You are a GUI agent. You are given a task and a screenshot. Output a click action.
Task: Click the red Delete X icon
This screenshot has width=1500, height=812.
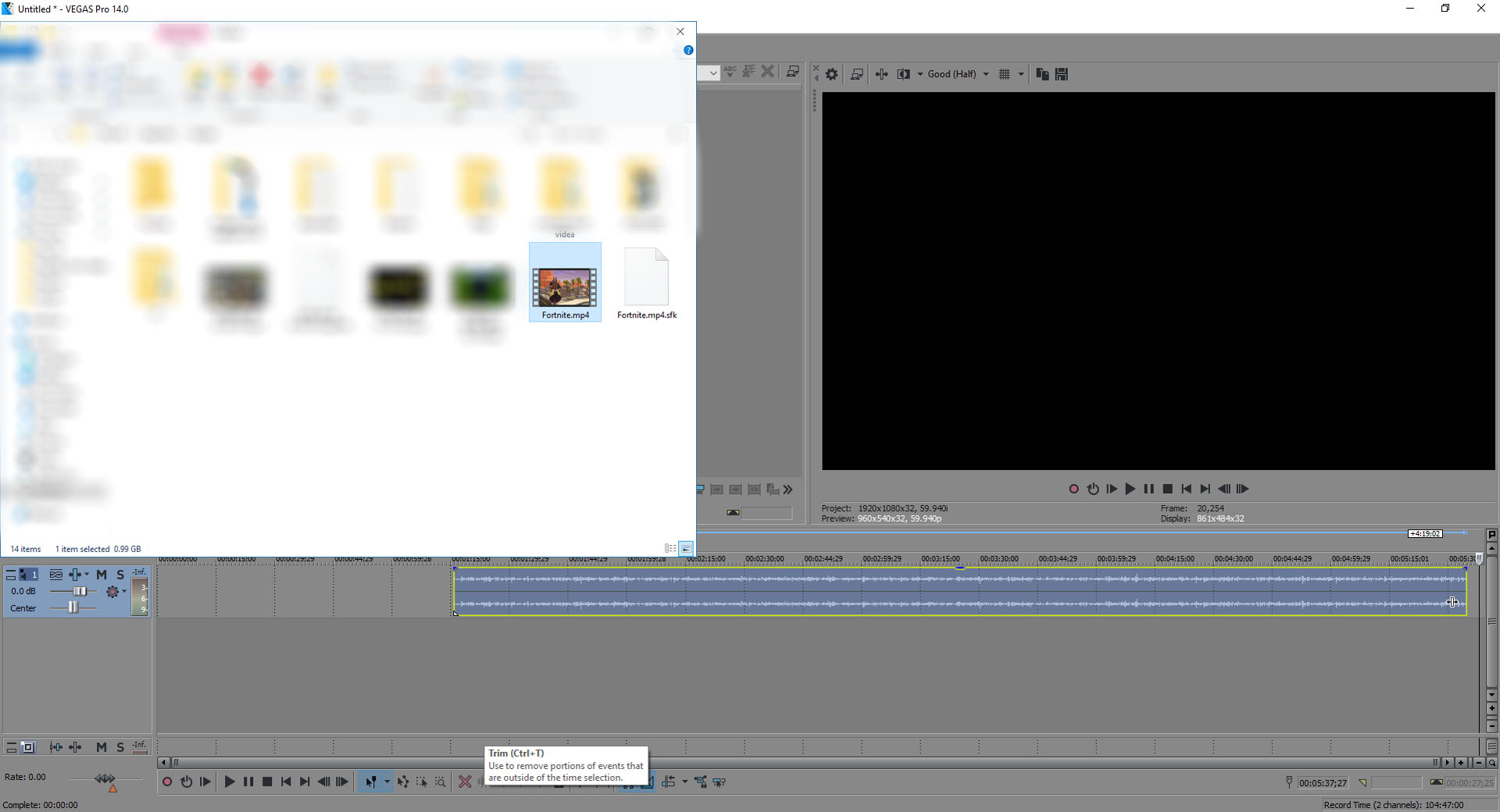(x=465, y=782)
